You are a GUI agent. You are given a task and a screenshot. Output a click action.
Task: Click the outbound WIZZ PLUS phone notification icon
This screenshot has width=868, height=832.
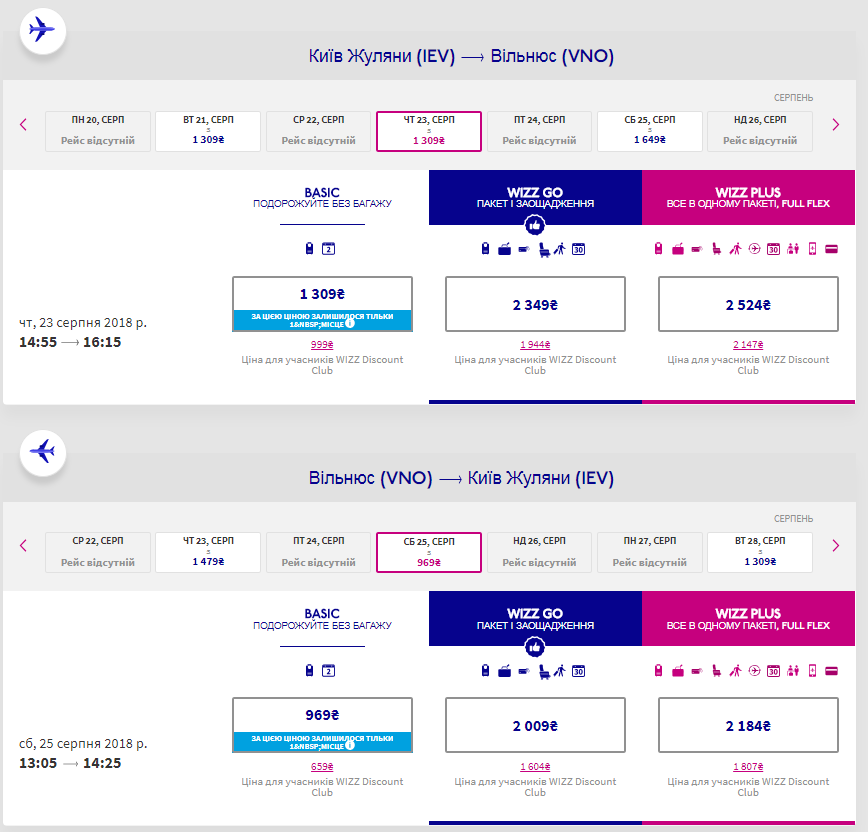(x=812, y=249)
